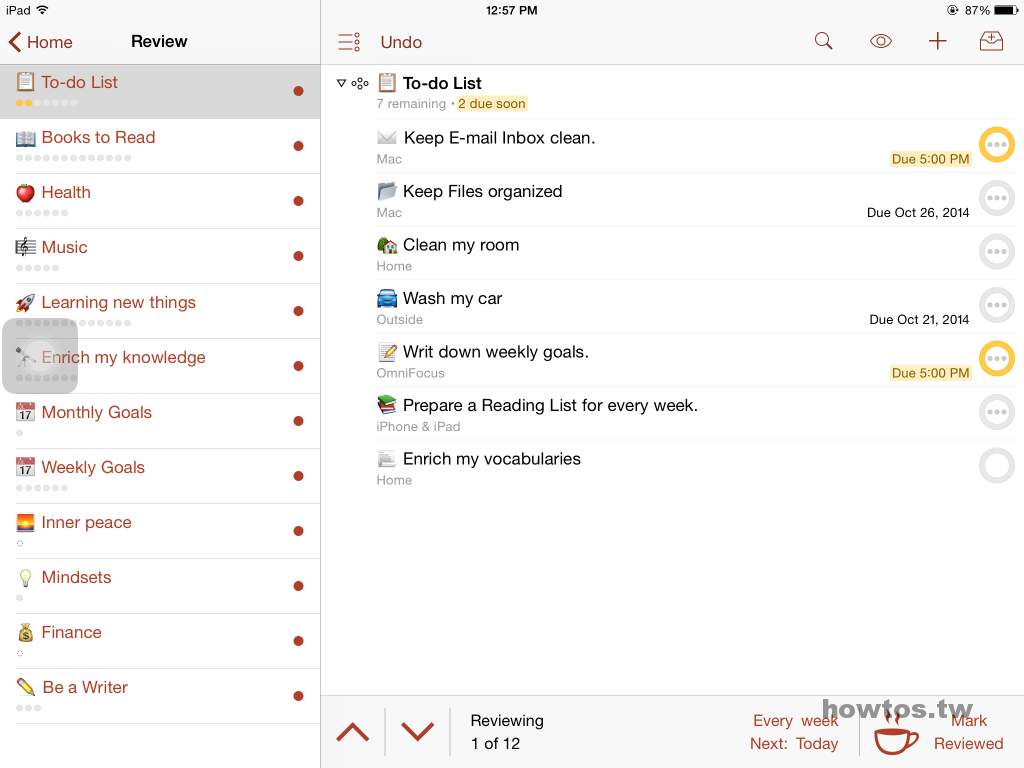1024x768 pixels.
Task: Tap the Mark Reviewed text button
Action: pyautogui.click(x=968, y=732)
